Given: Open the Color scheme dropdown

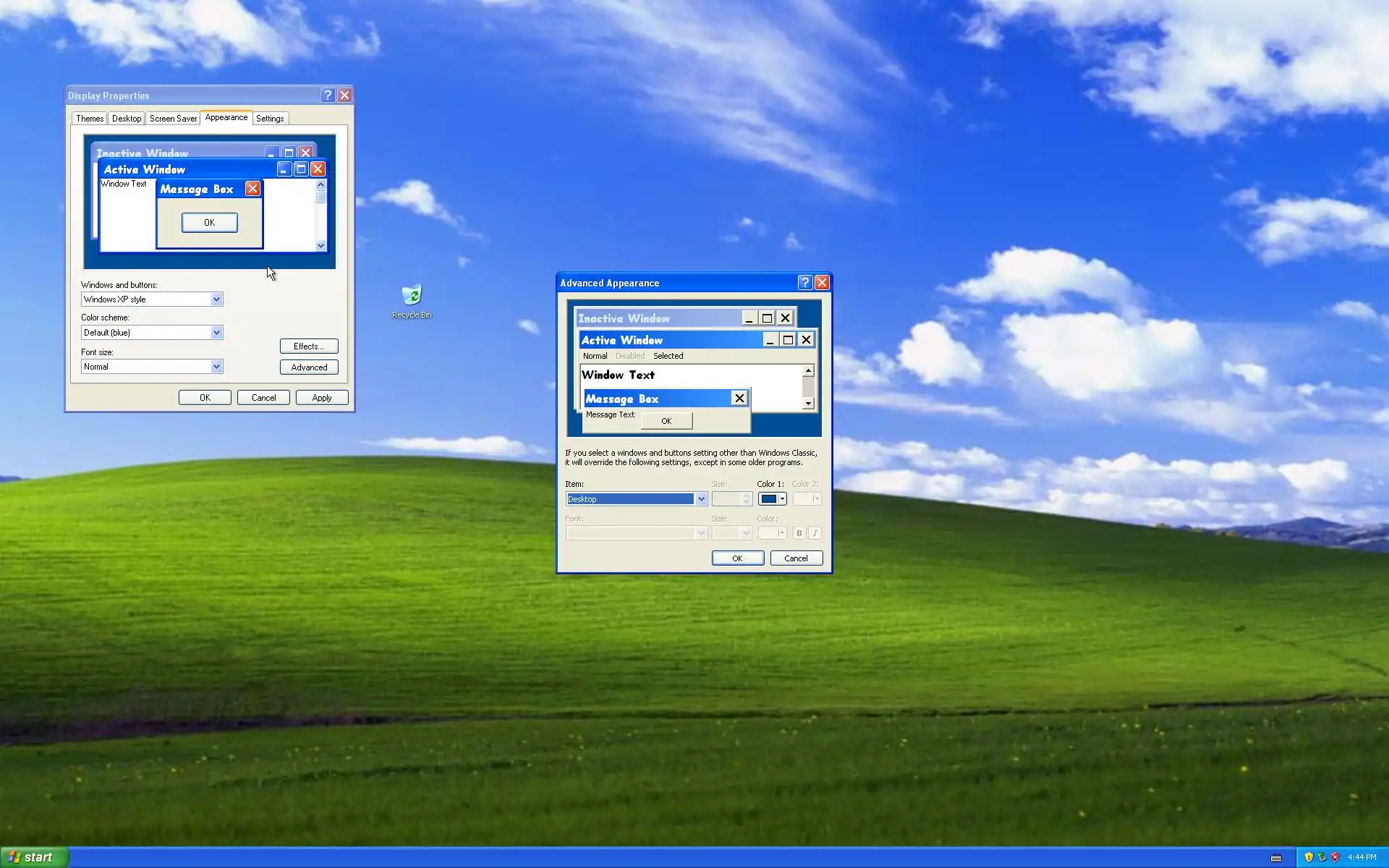Looking at the screenshot, I should coord(216,333).
